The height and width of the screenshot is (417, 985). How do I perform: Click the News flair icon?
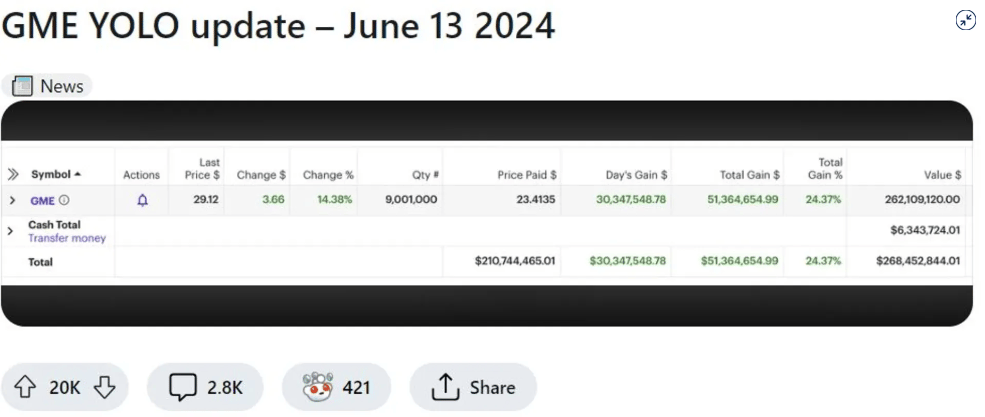(x=22, y=86)
